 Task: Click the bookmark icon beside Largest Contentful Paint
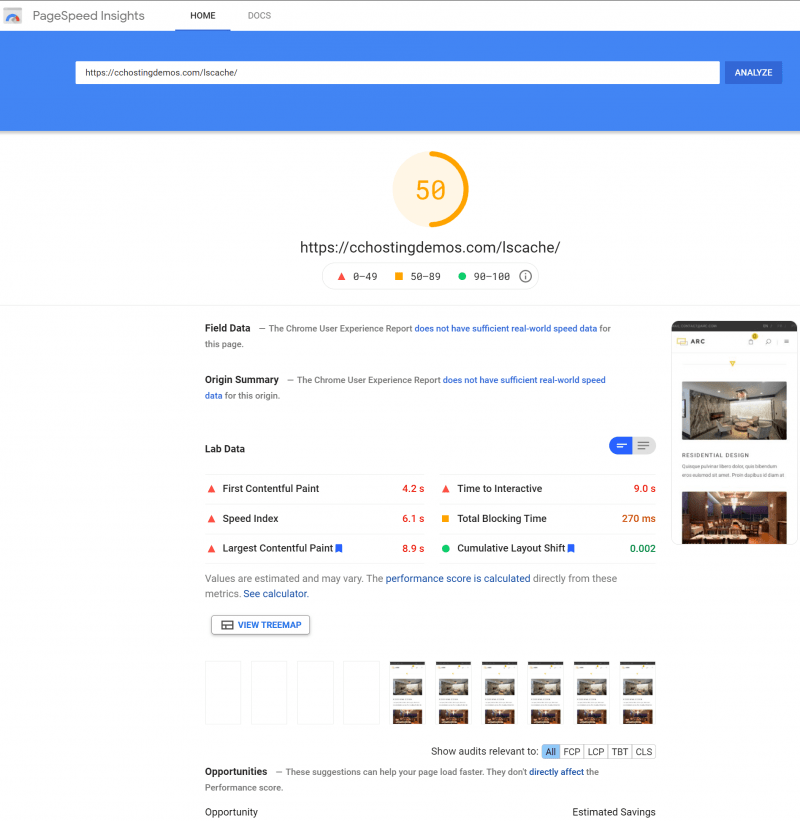[341, 548]
